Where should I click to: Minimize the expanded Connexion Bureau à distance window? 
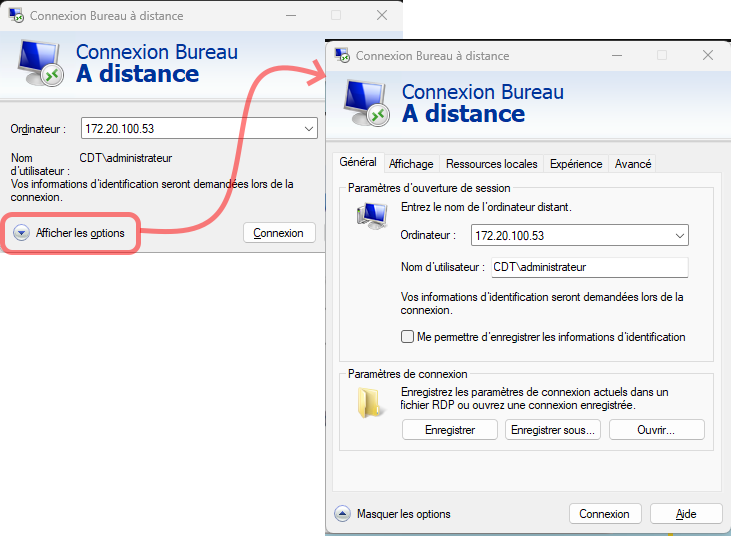(617, 55)
